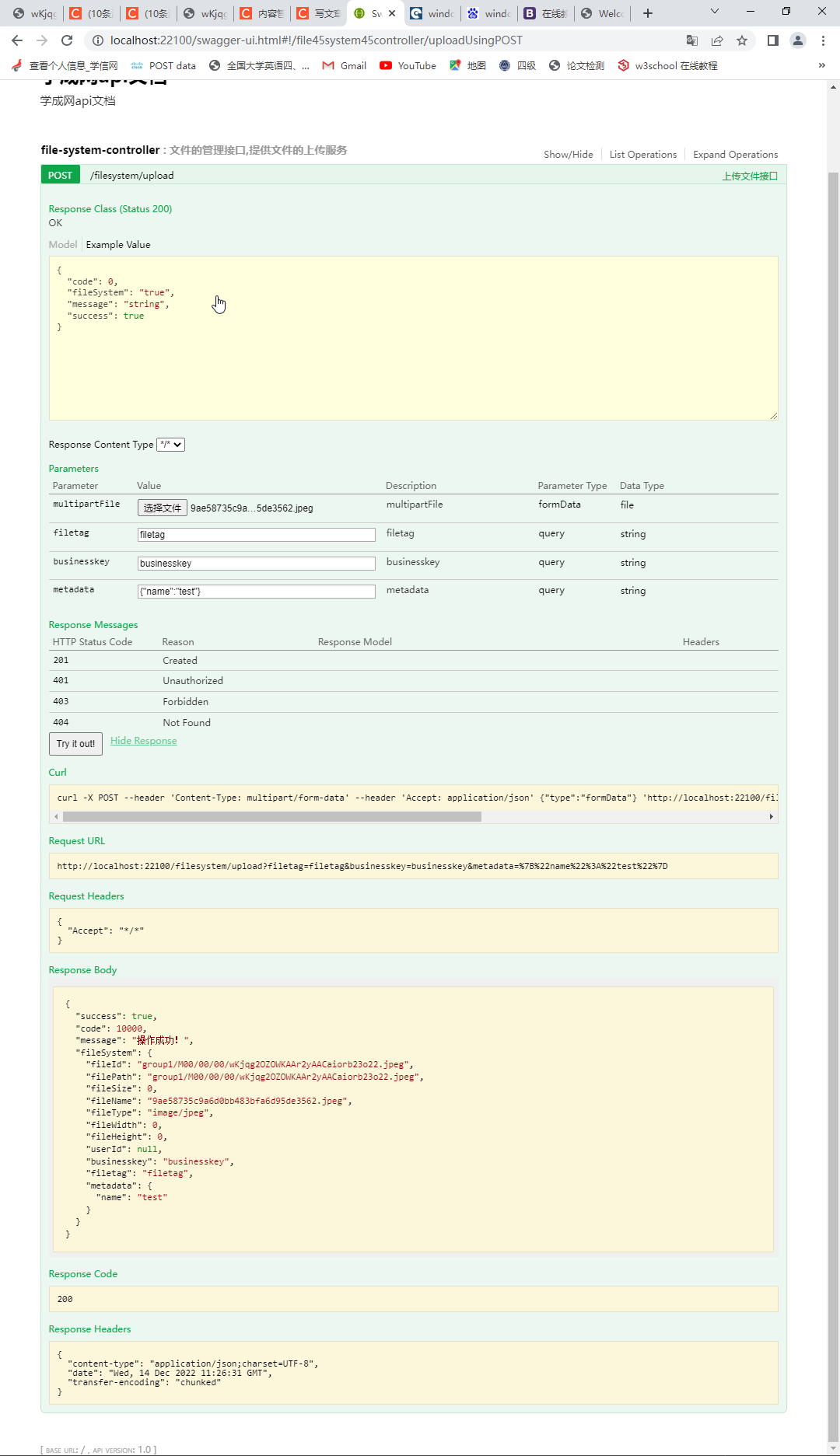Switch to the Welcome tab
This screenshot has height=1456, width=840.
click(x=602, y=13)
